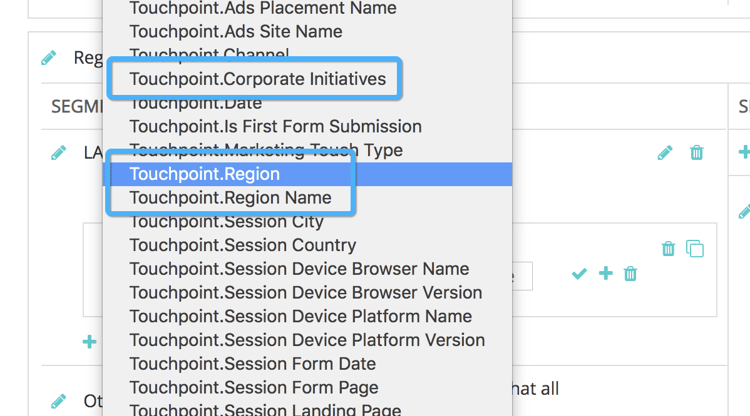Add a condition with plus beside checkmark

[605, 274]
